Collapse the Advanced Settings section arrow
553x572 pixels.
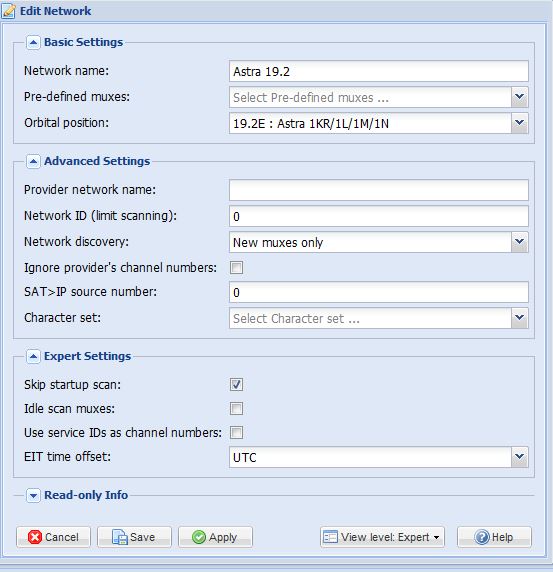click(33, 161)
